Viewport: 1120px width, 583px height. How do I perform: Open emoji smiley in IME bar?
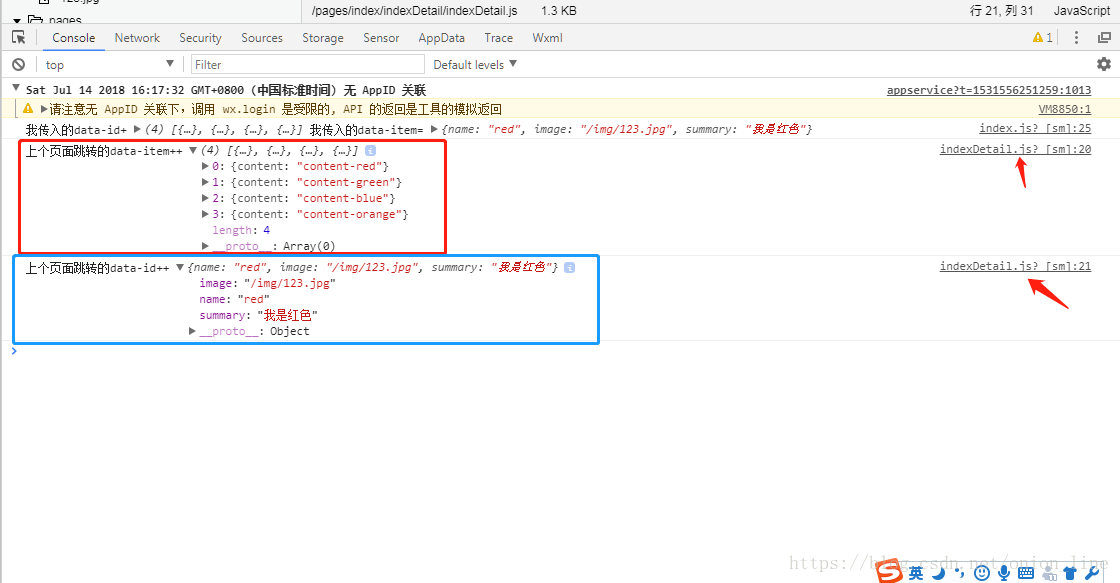(x=982, y=573)
